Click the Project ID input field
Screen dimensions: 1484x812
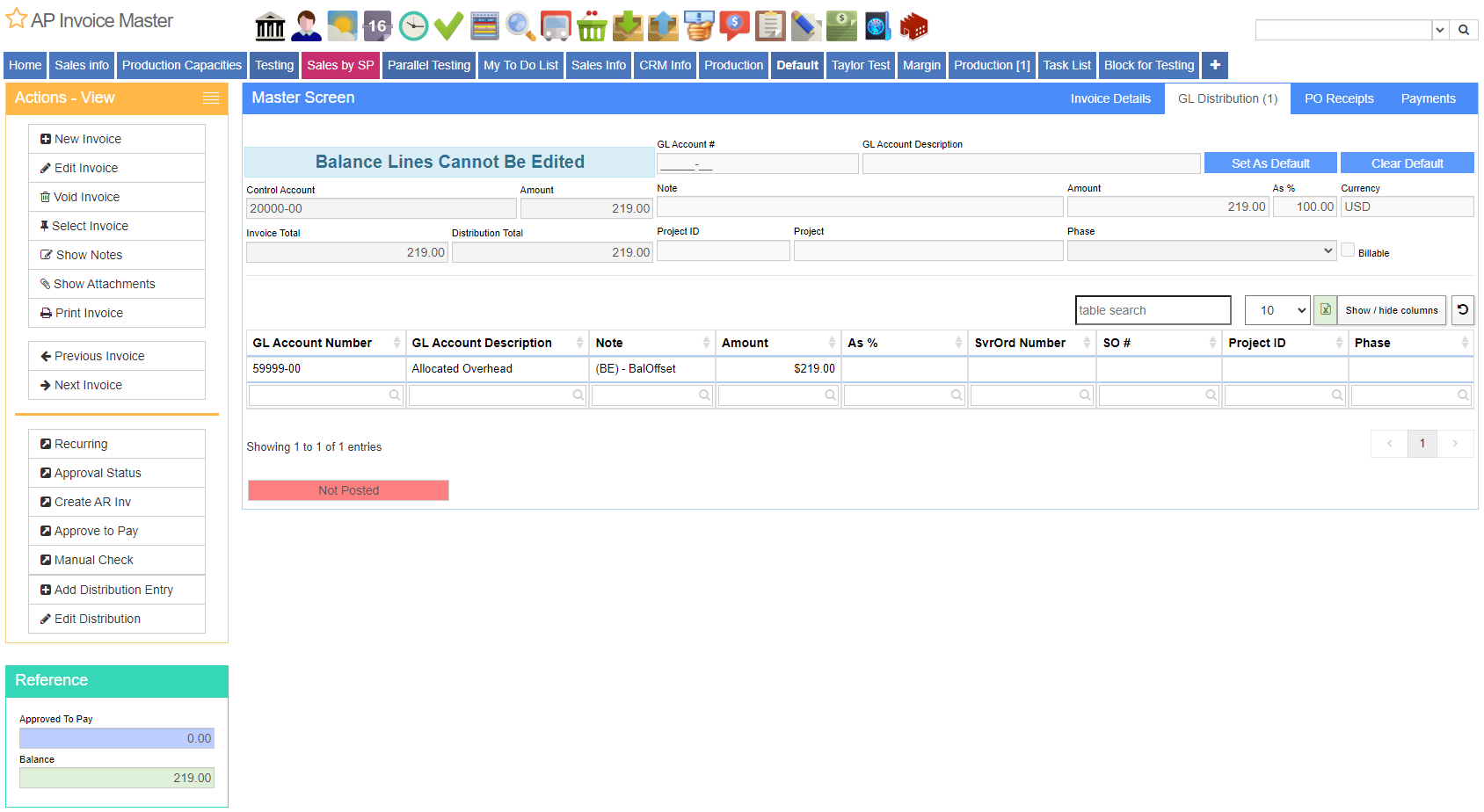(724, 250)
